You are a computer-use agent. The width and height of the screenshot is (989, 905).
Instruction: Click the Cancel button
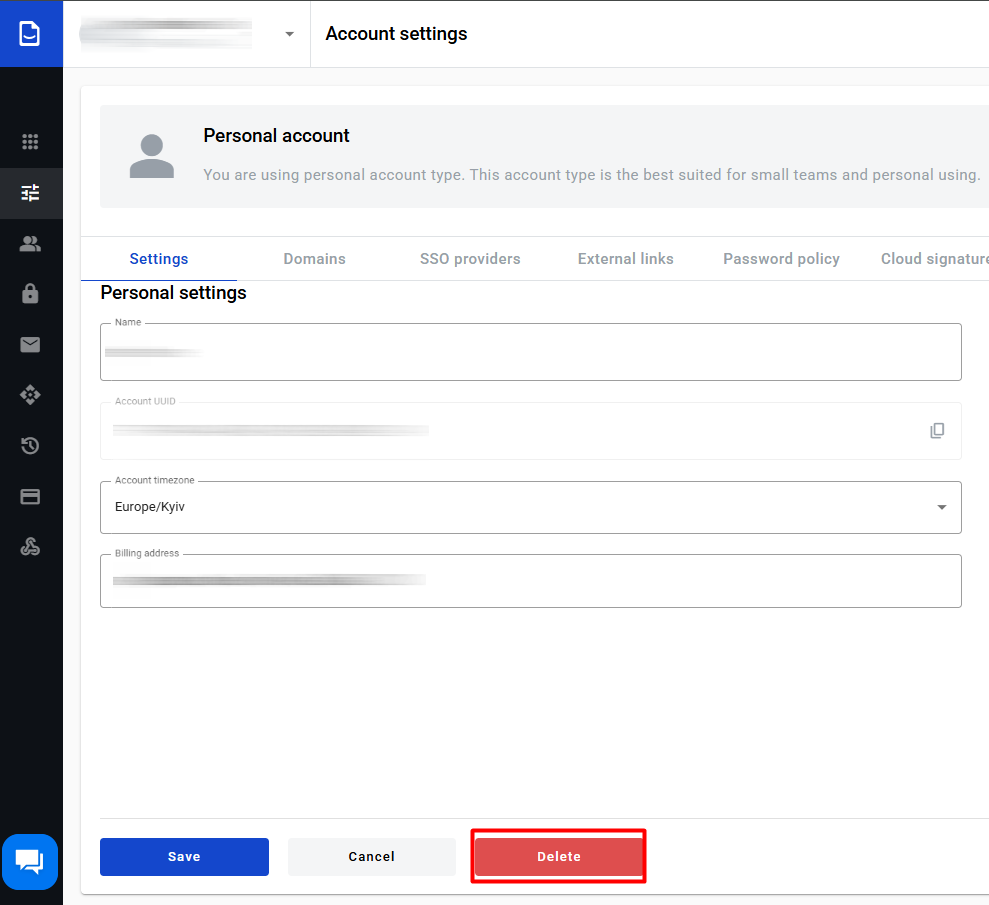(x=372, y=856)
